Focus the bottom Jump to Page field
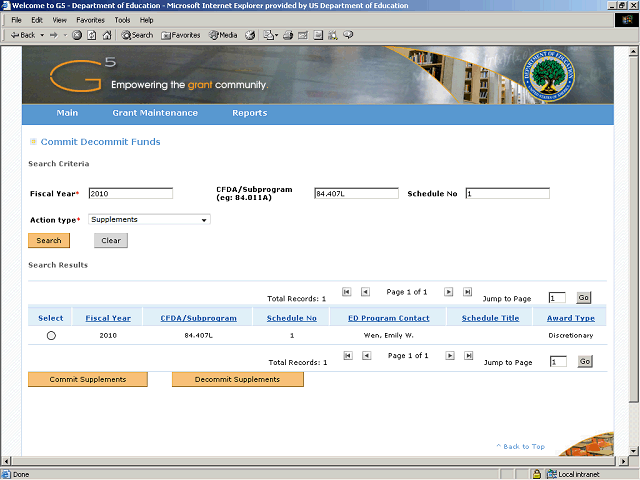 (558, 362)
